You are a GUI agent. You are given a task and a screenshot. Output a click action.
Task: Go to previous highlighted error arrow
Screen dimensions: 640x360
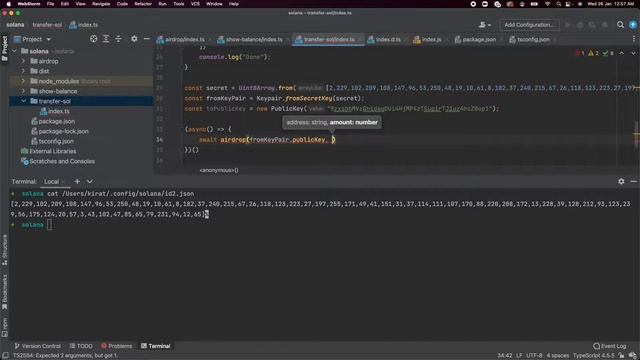[x=621, y=53]
